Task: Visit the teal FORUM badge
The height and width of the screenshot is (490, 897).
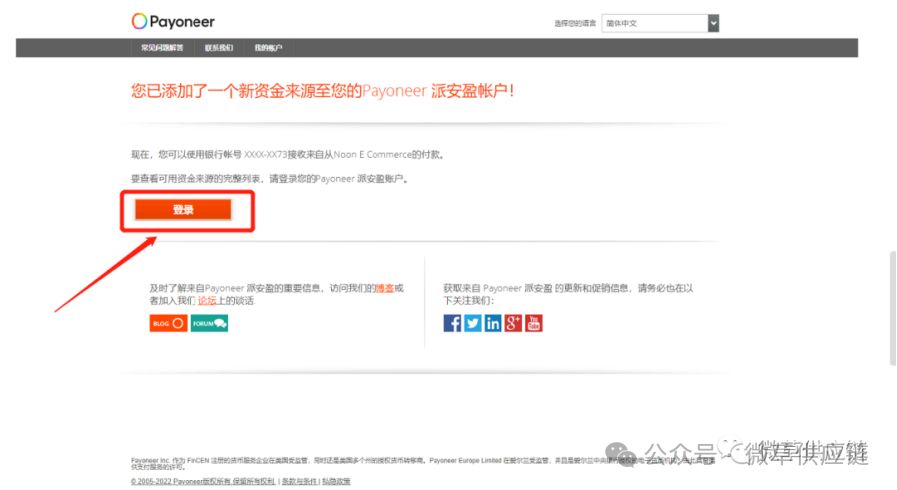Action: pyautogui.click(x=209, y=323)
